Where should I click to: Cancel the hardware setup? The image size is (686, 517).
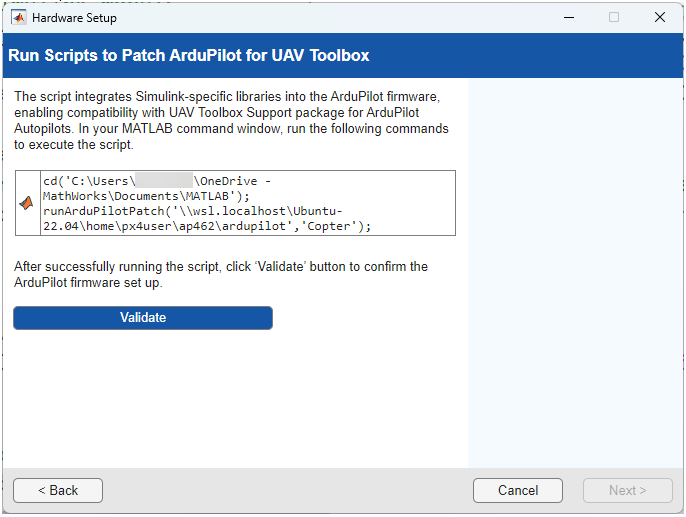tap(518, 490)
